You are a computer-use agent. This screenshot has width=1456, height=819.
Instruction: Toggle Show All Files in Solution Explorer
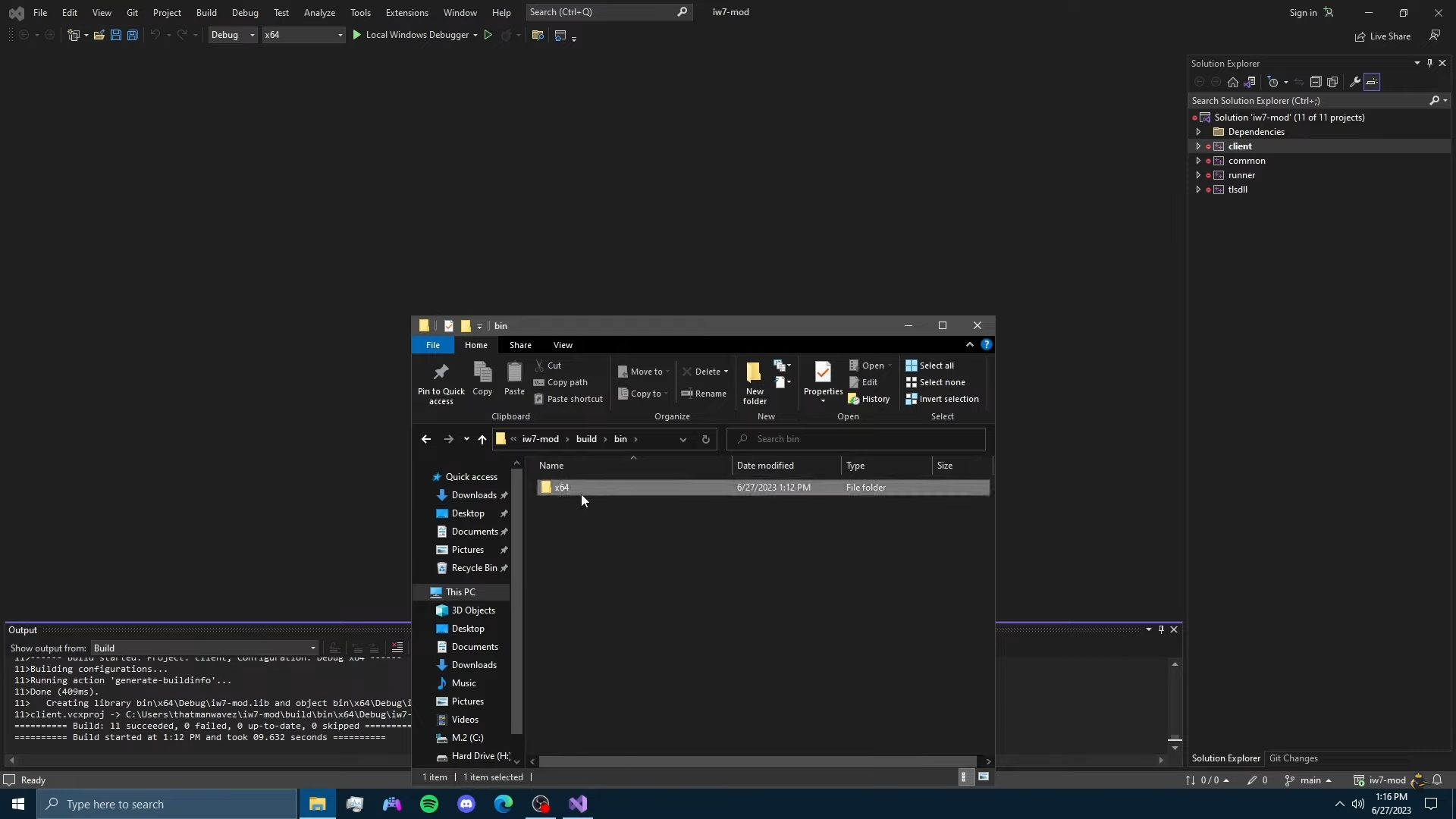click(1332, 82)
